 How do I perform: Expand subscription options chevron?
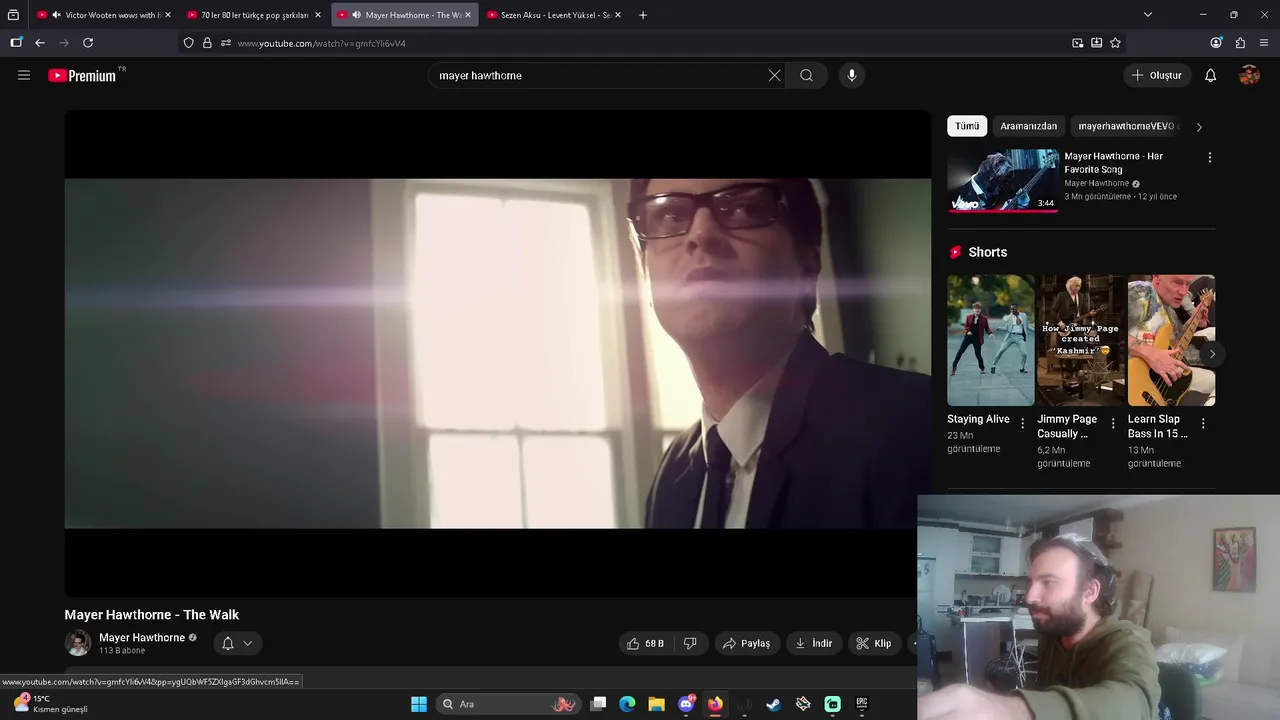click(248, 644)
